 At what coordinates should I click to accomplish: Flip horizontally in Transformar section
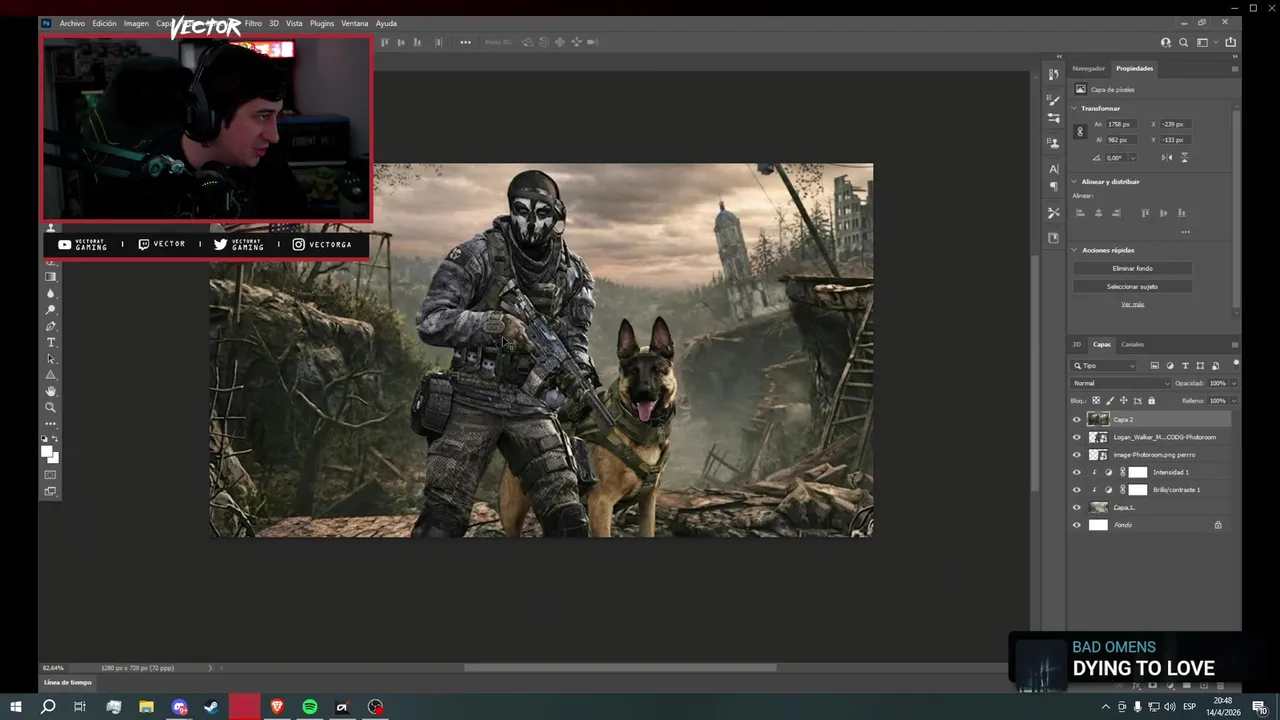(x=1167, y=158)
